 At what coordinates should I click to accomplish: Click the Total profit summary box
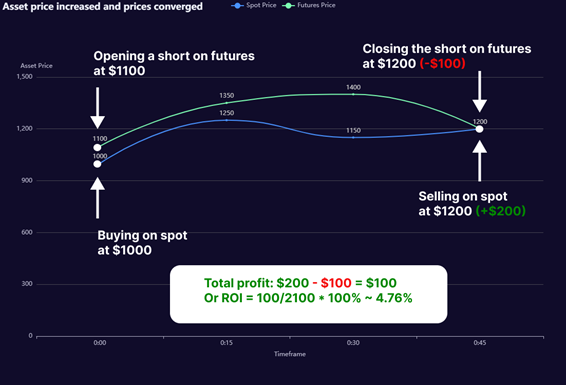tap(309, 294)
